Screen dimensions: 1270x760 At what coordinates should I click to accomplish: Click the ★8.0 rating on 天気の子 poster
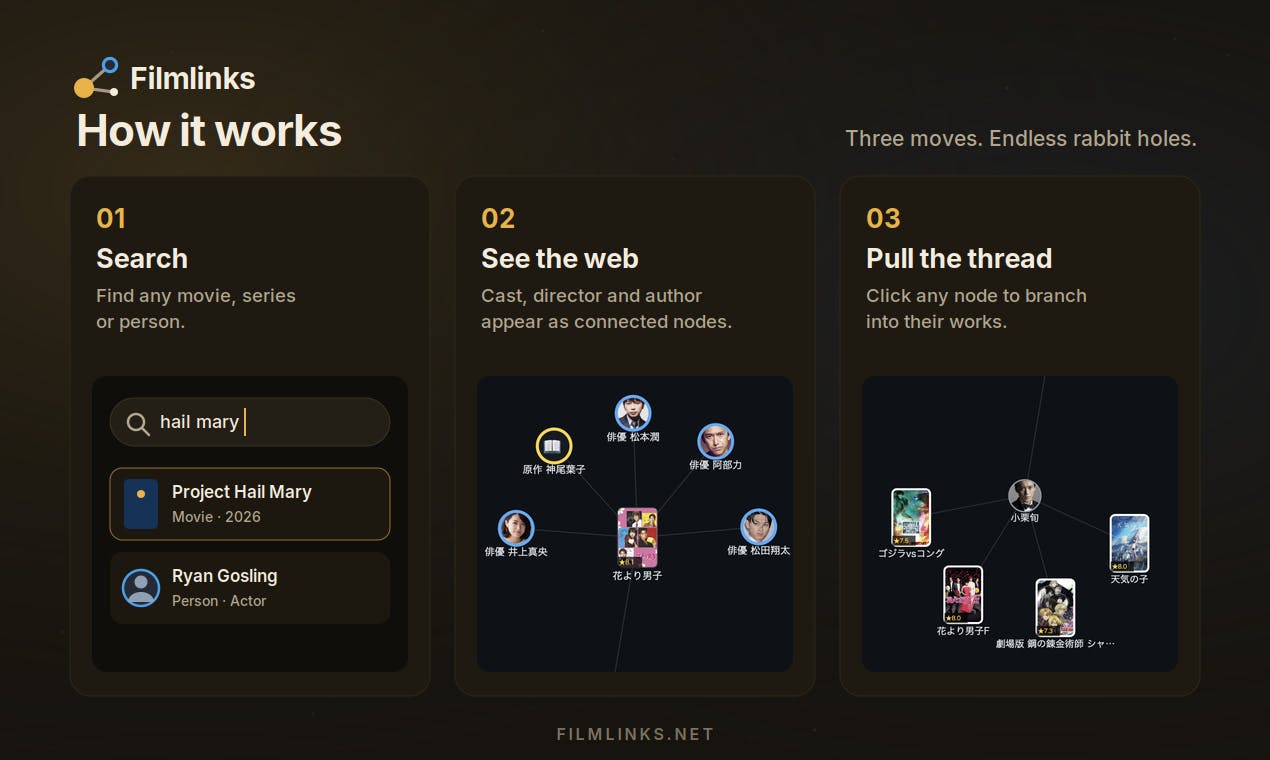coord(1120,566)
